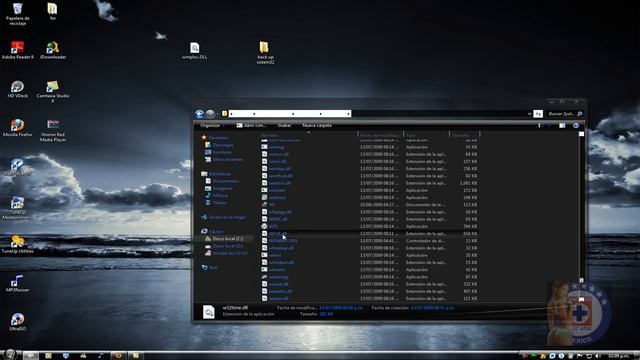This screenshot has height=360, width=640.
Task: Click the refresh button beside address bar
Action: click(x=538, y=114)
